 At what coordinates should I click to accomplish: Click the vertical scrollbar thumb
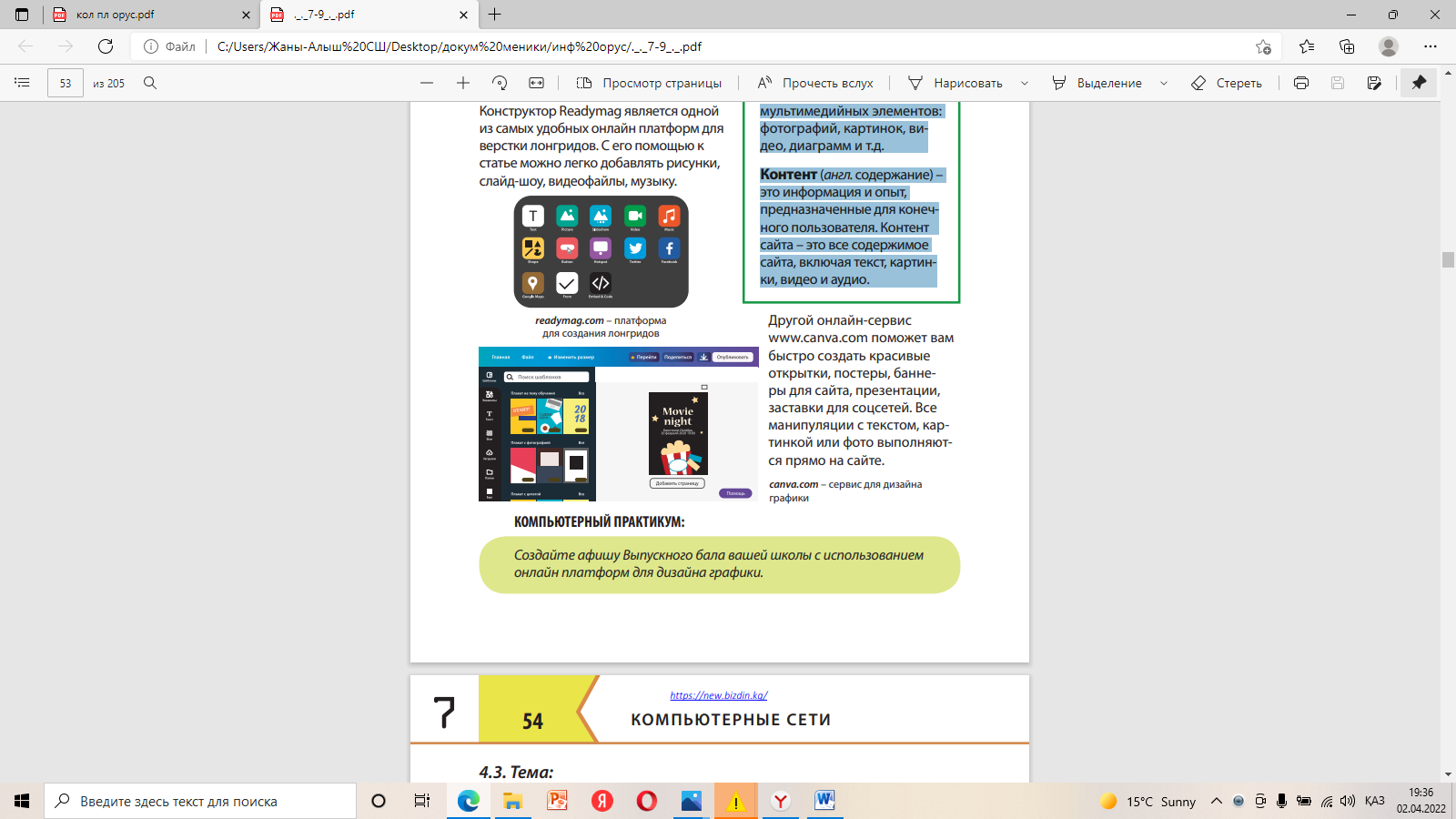(1448, 259)
